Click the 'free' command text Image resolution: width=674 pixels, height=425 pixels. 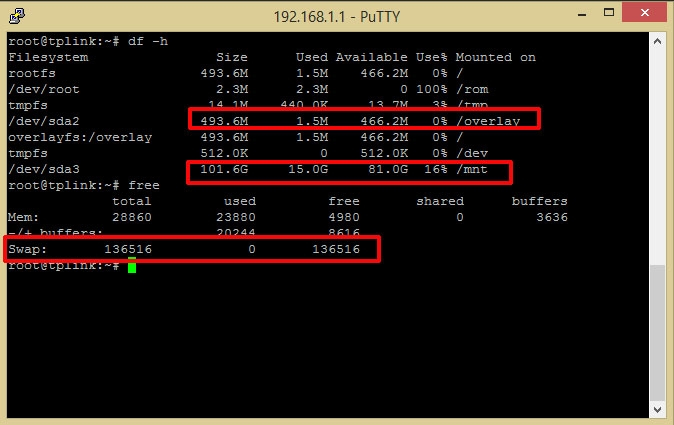click(144, 185)
